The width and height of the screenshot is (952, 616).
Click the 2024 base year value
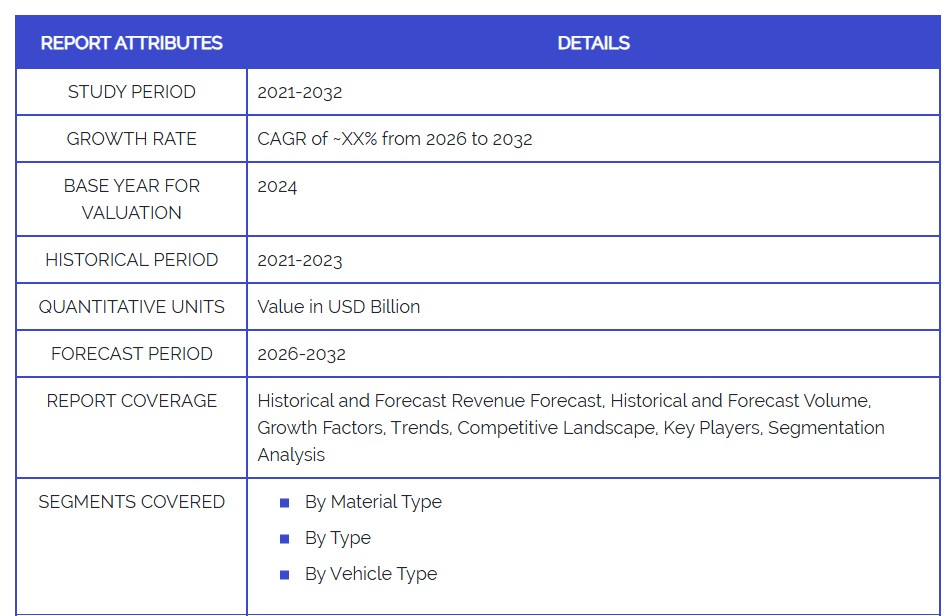(277, 186)
